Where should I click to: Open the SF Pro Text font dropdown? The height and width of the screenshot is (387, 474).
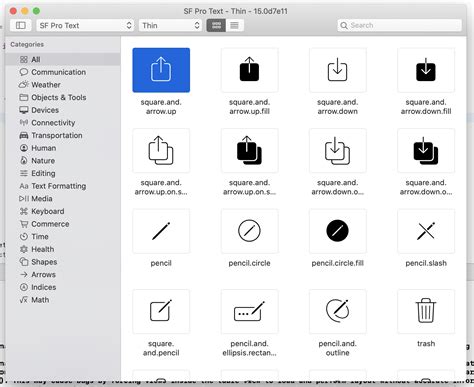(85, 25)
